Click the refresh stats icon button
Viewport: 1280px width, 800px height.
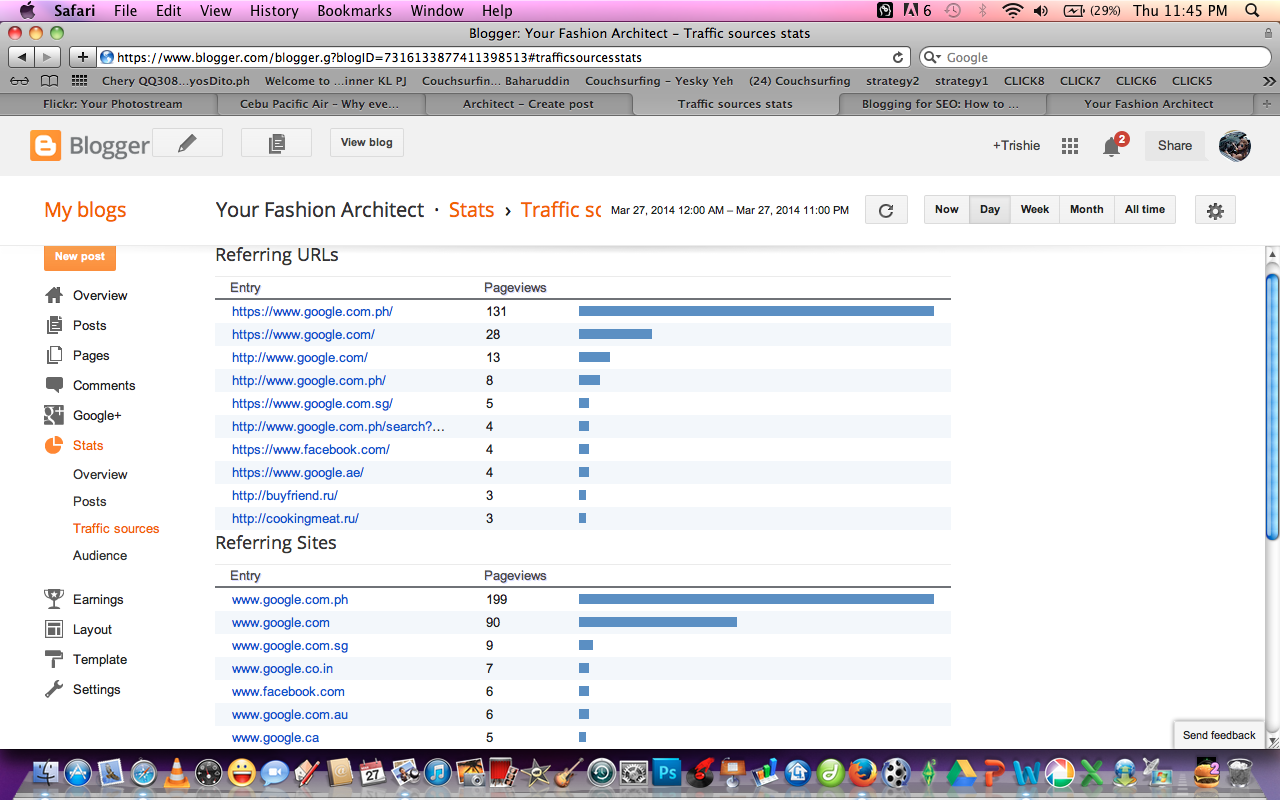point(885,210)
